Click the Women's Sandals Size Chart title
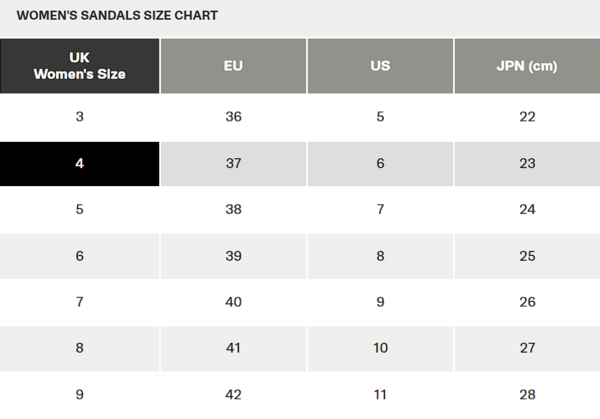 (117, 16)
